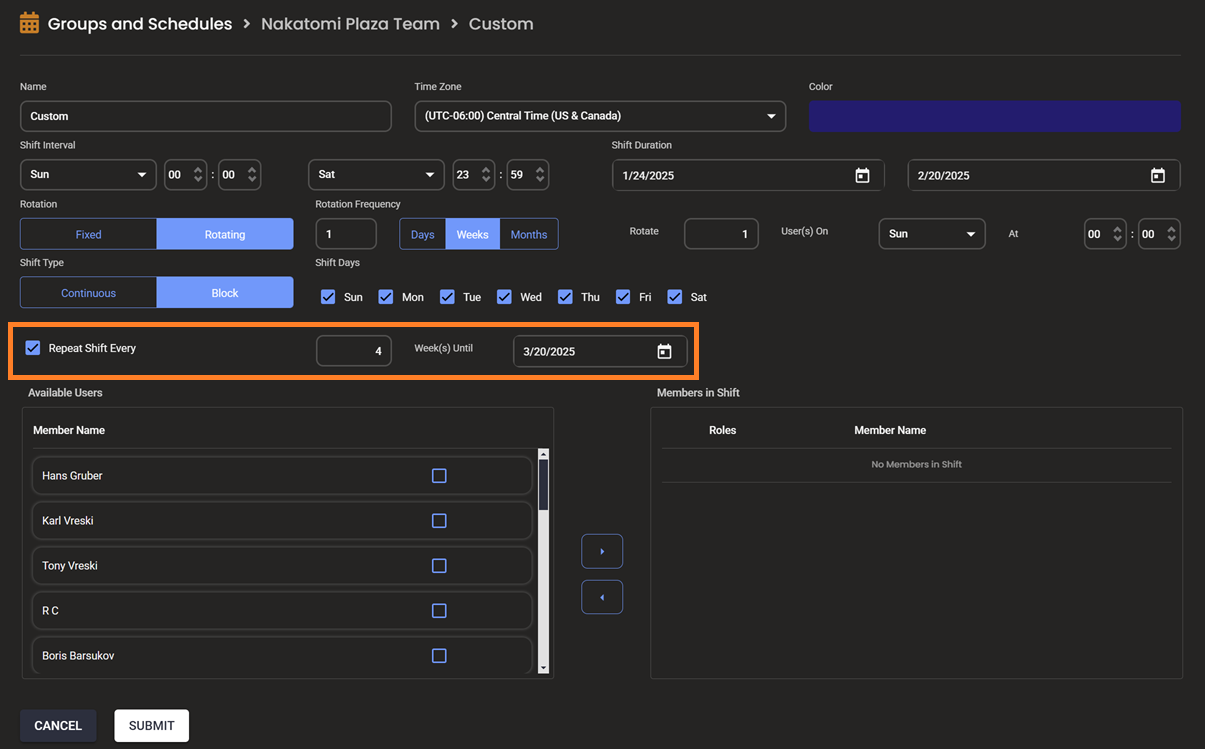Screen dimensions: 1205x749
Task: Uncheck the Repeat Shift Every checkbox
Action: click(33, 348)
